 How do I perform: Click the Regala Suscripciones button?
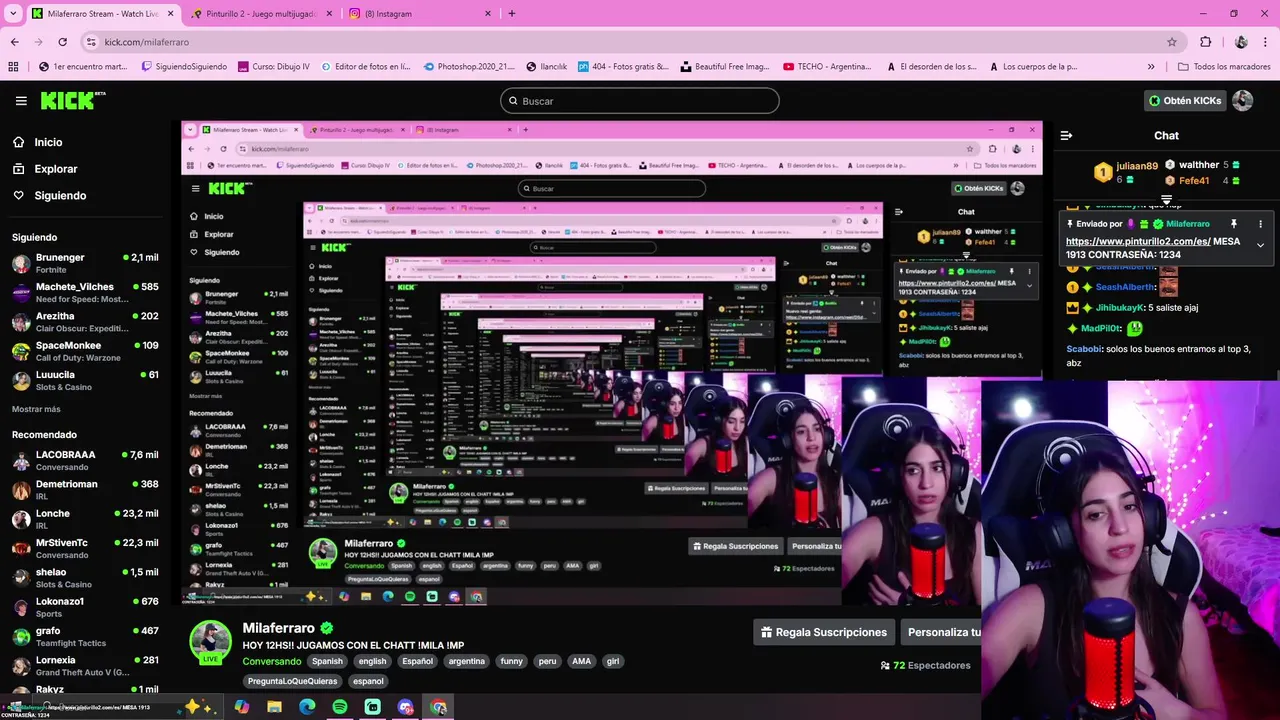tap(824, 632)
